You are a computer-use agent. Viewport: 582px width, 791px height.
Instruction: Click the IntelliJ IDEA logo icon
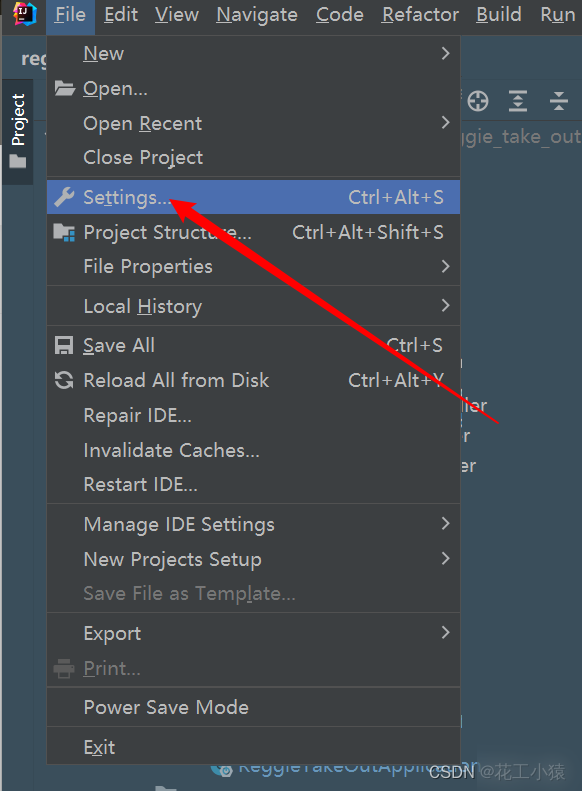point(25,14)
